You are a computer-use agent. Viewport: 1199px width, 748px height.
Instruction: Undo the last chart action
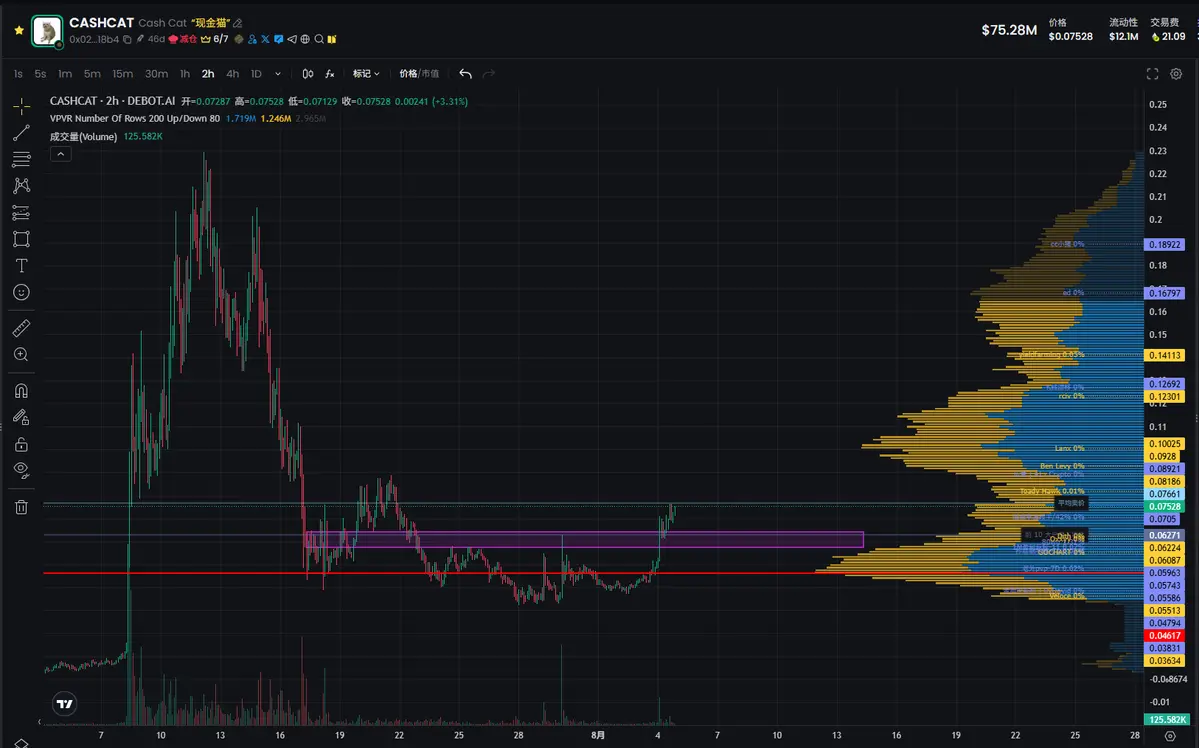465,73
